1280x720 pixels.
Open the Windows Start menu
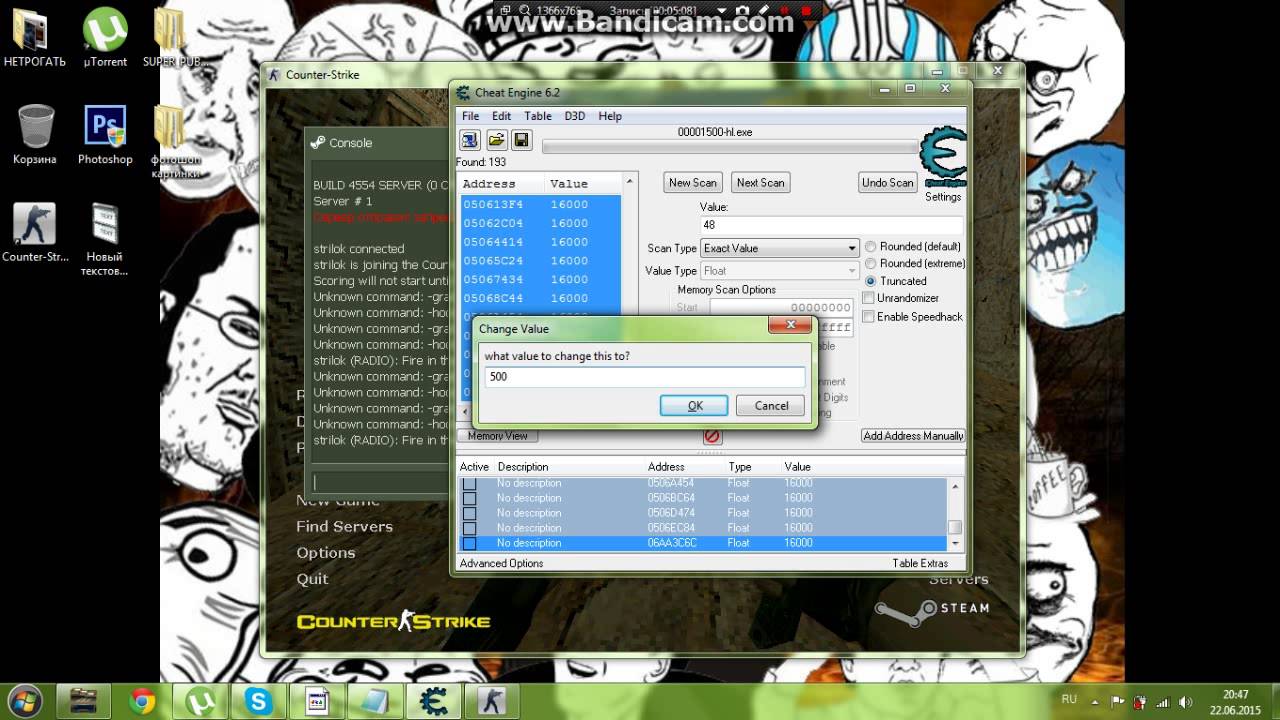(x=24, y=700)
